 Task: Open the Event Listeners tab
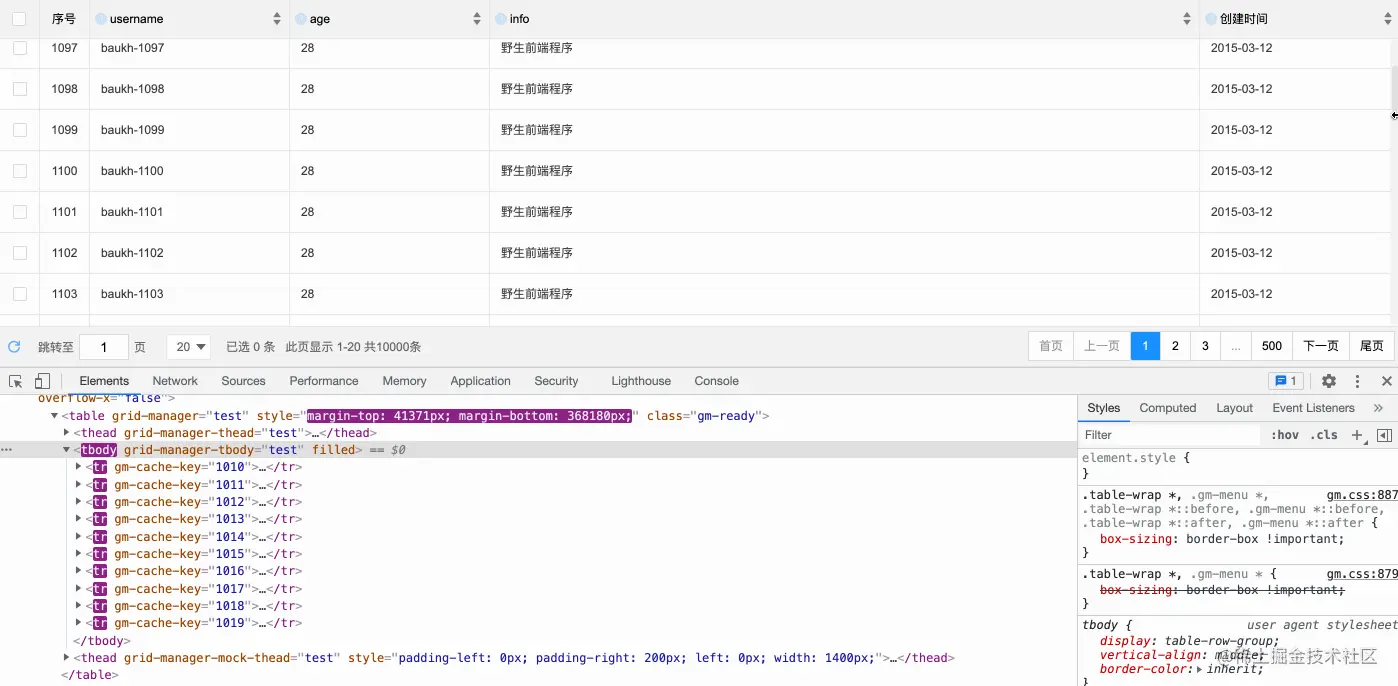click(x=1313, y=408)
